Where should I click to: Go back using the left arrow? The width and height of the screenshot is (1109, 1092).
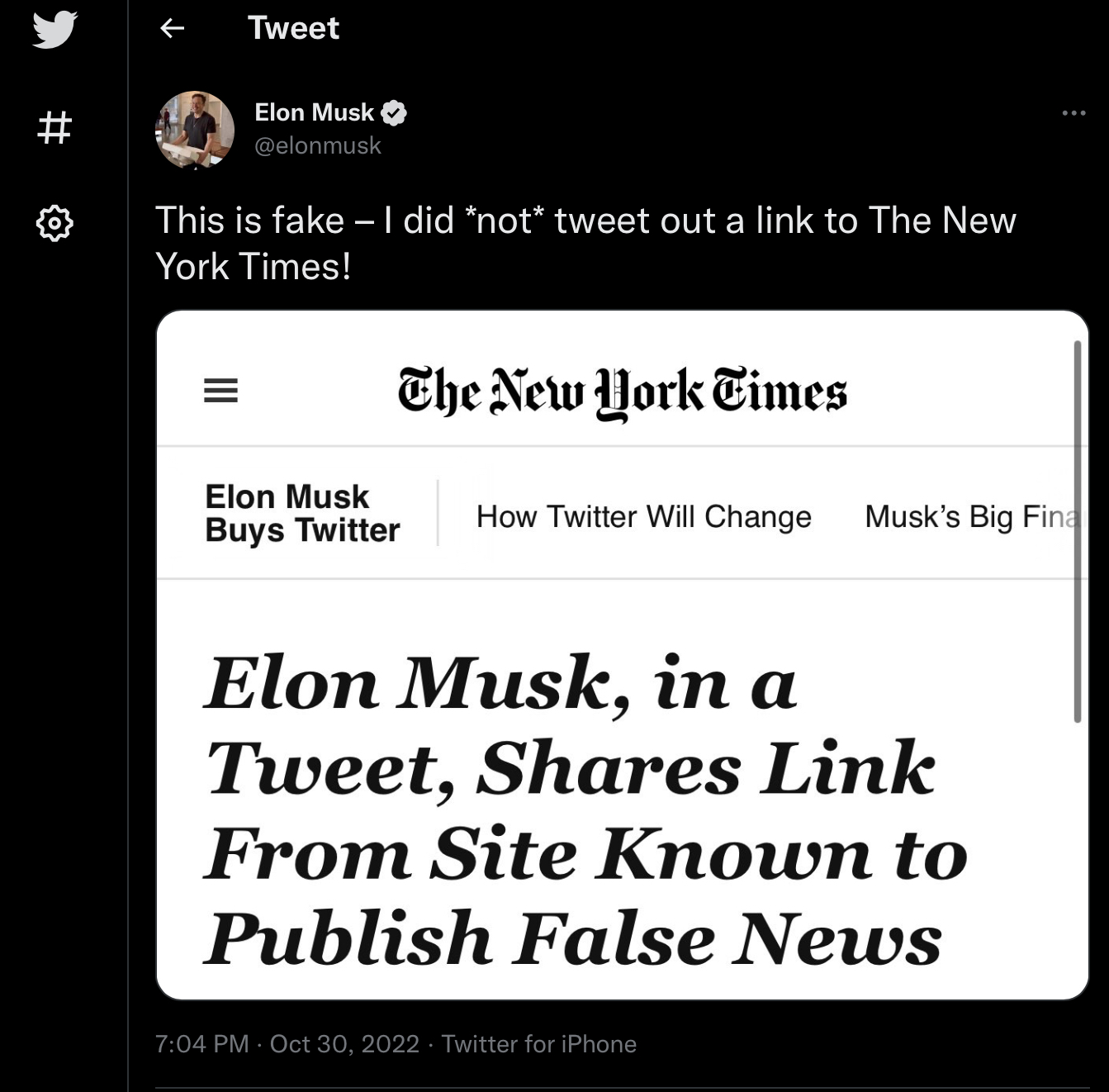coord(172,29)
